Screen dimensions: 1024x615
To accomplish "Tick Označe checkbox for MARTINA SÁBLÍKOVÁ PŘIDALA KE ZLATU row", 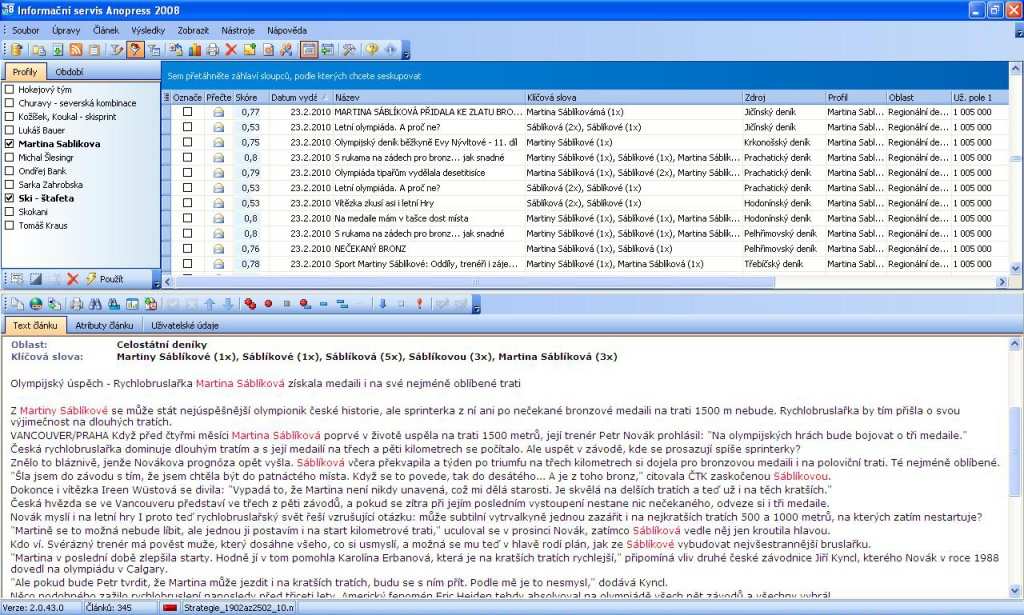I will [x=187, y=112].
